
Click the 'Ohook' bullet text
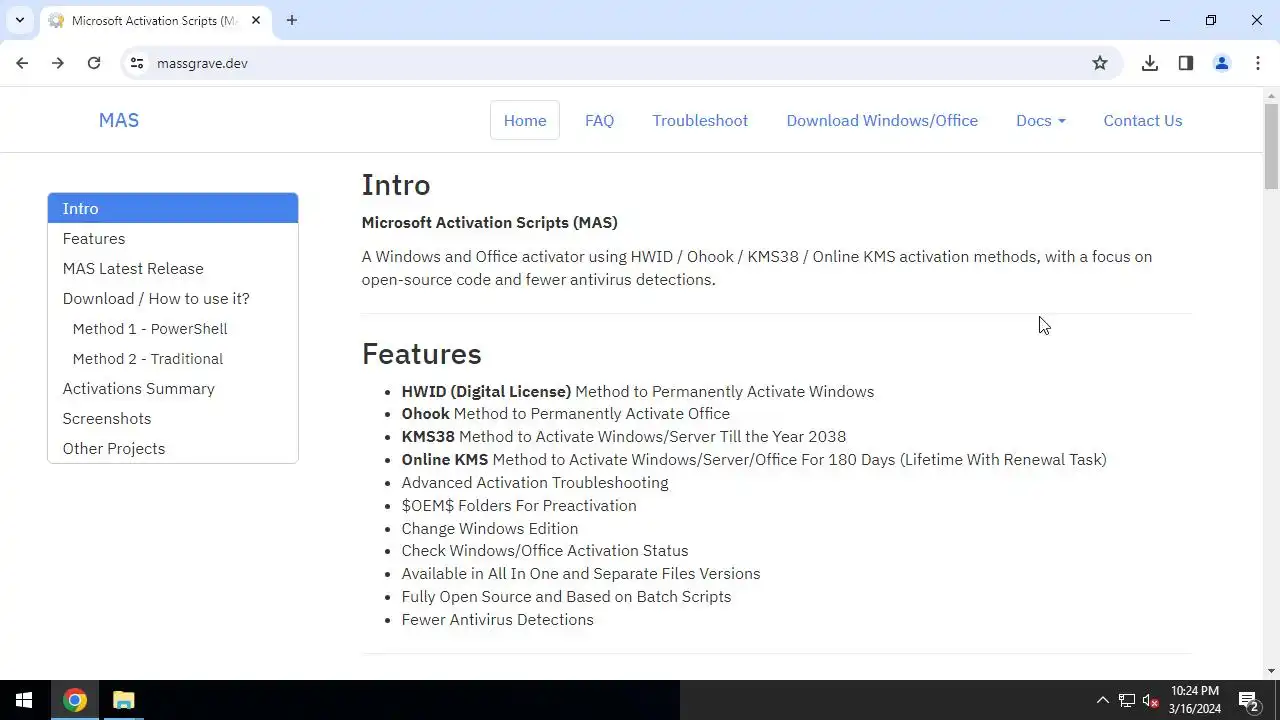pyautogui.click(x=426, y=413)
